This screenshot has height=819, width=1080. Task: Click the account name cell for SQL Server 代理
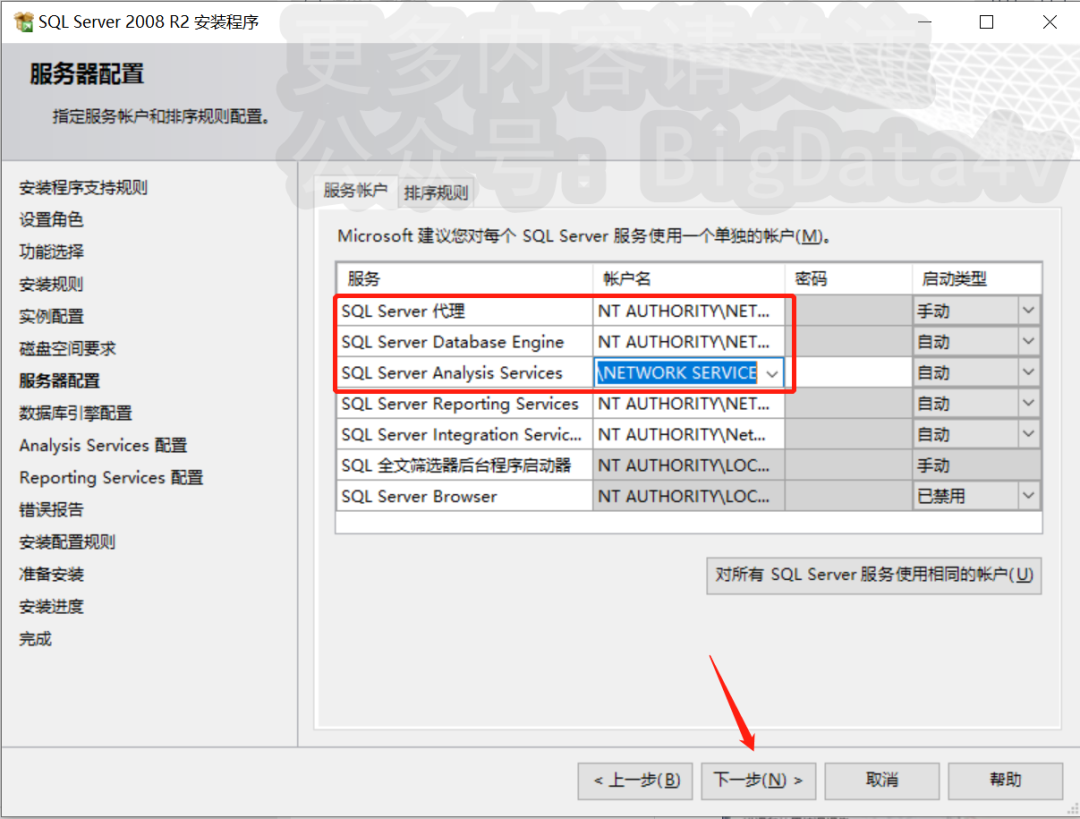pyautogui.click(x=688, y=311)
